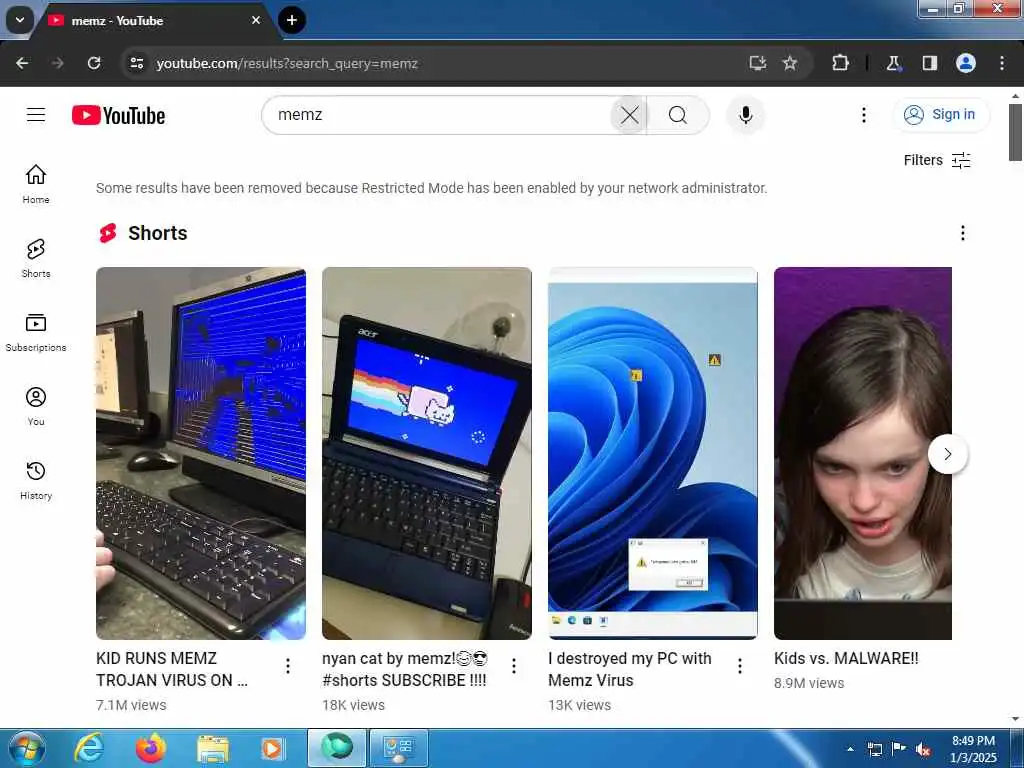Open Subscriptions in sidebar
The width and height of the screenshot is (1024, 768).
pyautogui.click(x=36, y=332)
